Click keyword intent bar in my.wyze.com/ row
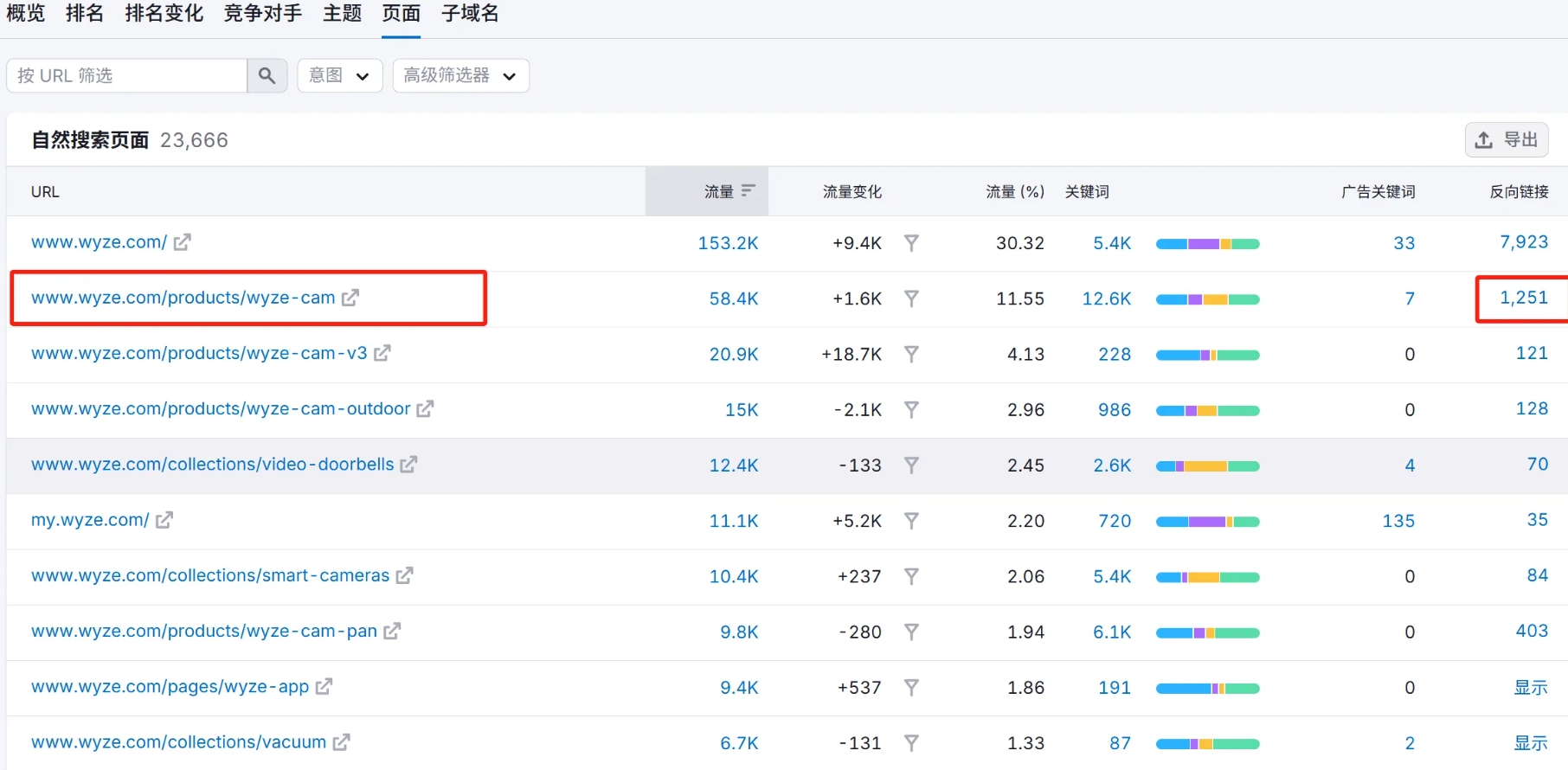This screenshot has width=1568, height=770. tap(1208, 522)
